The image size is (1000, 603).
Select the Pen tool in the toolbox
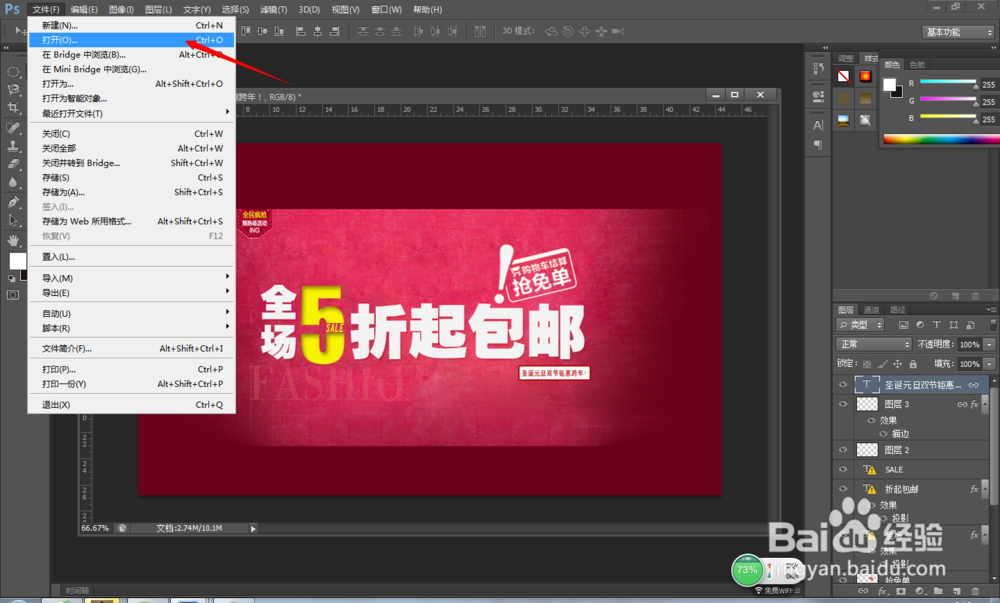point(13,202)
